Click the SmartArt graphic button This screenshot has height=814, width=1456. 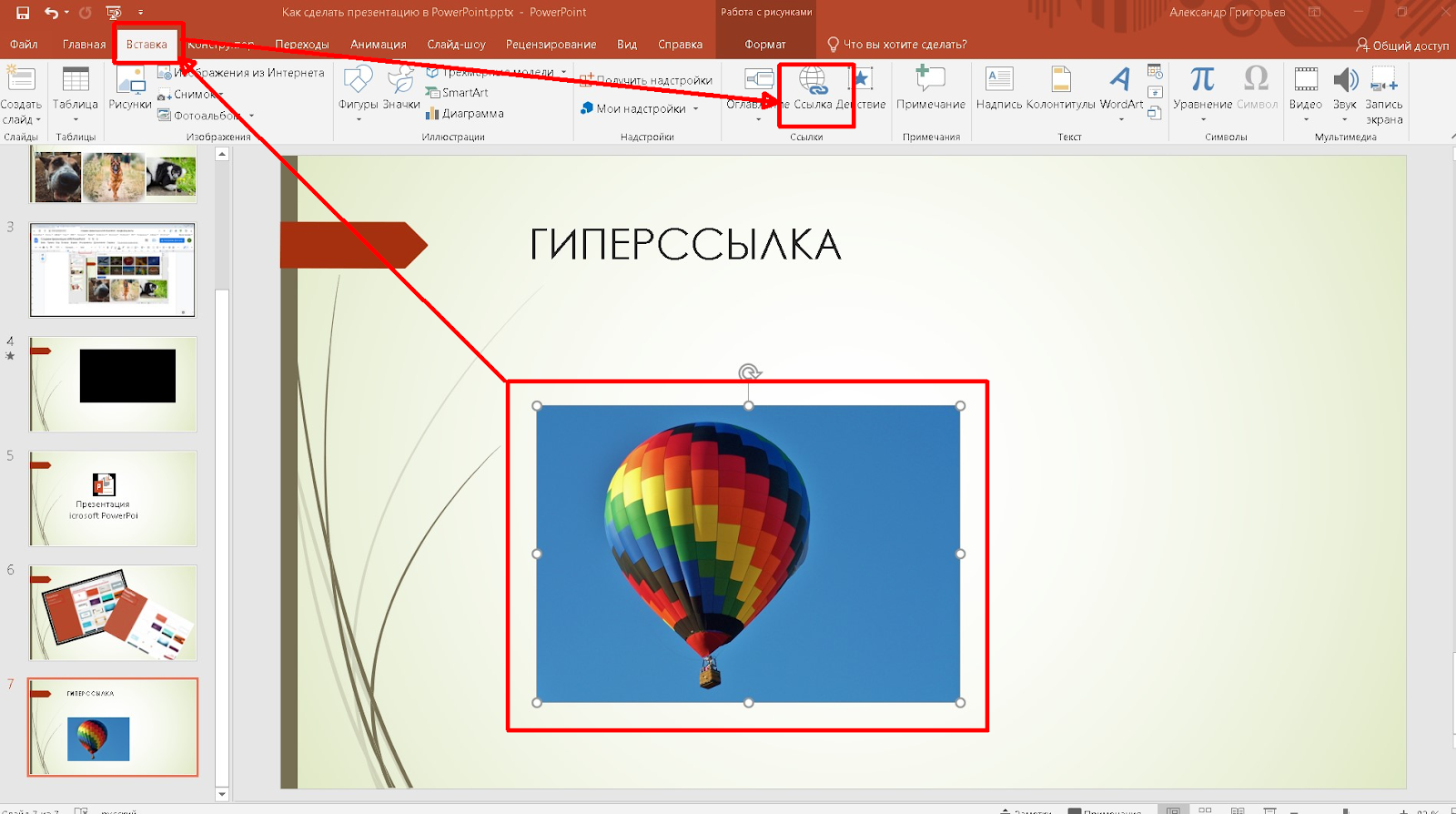click(x=458, y=93)
